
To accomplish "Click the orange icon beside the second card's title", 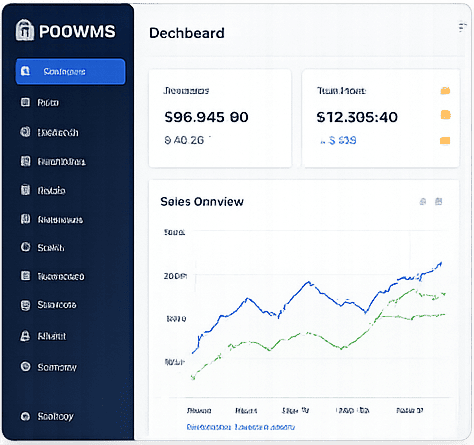I will [x=445, y=91].
